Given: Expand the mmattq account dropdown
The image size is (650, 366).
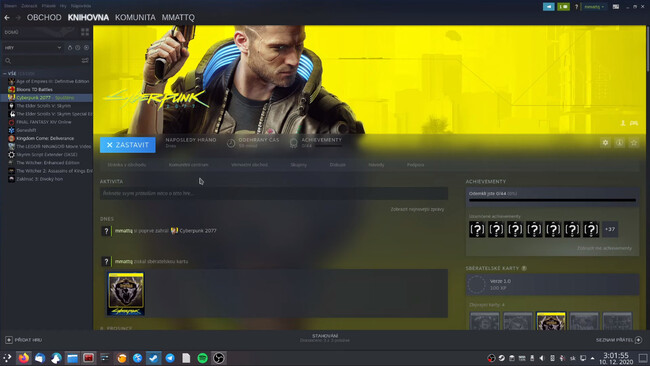Looking at the screenshot, I should coord(594,7).
